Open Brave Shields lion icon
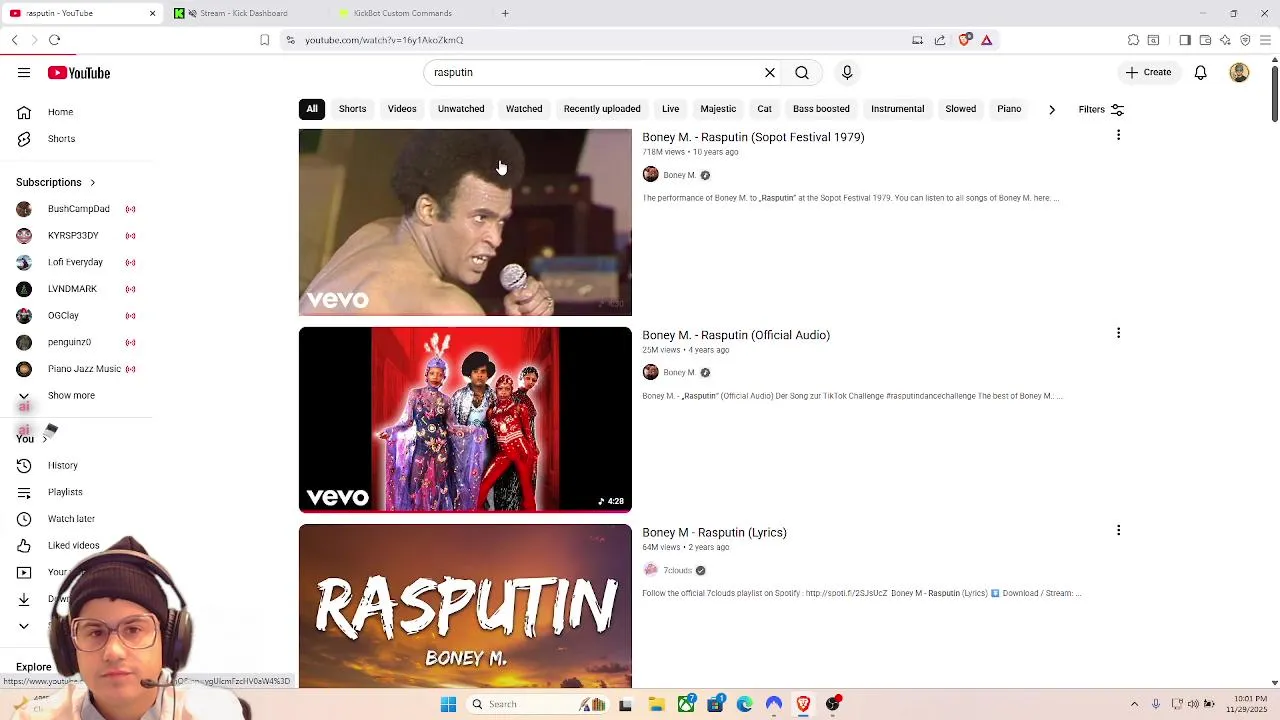Viewport: 1280px width, 720px height. [x=964, y=40]
